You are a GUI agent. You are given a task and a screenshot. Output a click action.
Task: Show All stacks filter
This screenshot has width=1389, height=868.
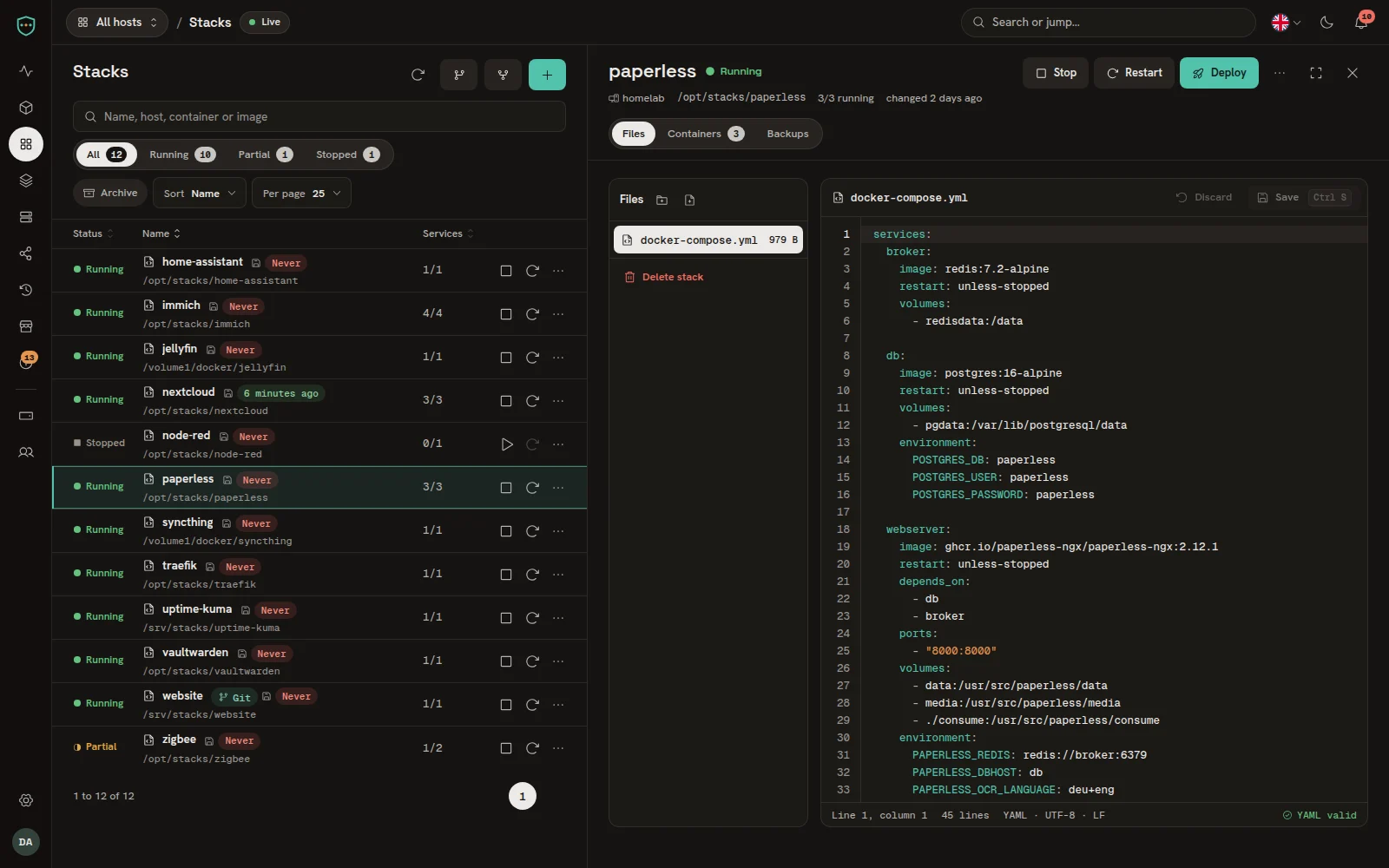pos(106,155)
